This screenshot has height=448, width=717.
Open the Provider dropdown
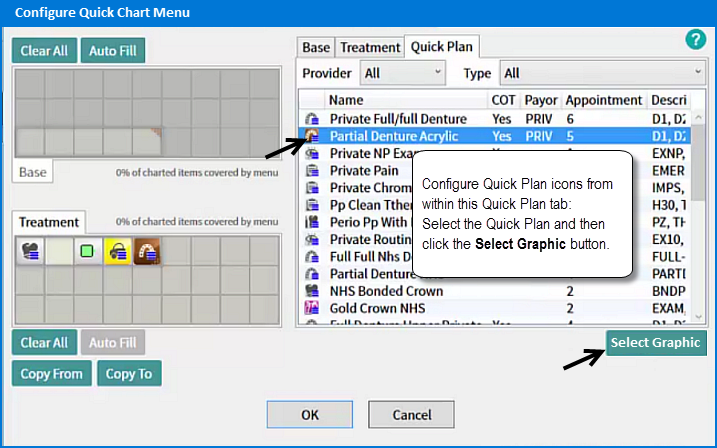click(403, 73)
